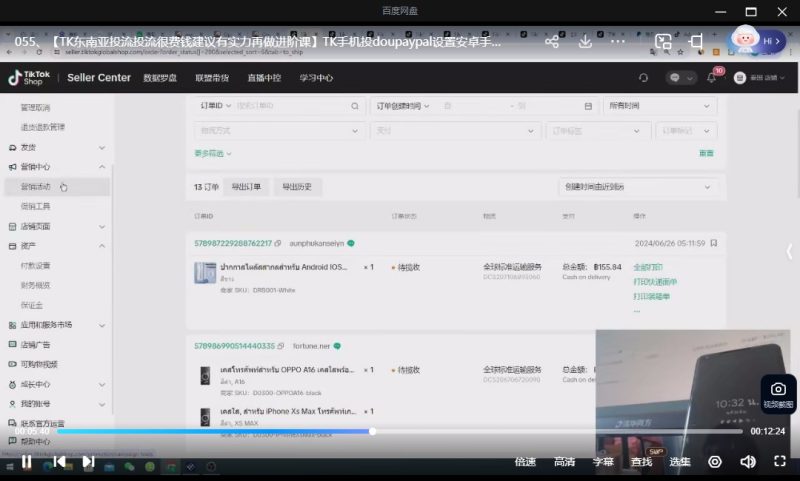Open the three-dots more options menu

pyautogui.click(x=618, y=41)
